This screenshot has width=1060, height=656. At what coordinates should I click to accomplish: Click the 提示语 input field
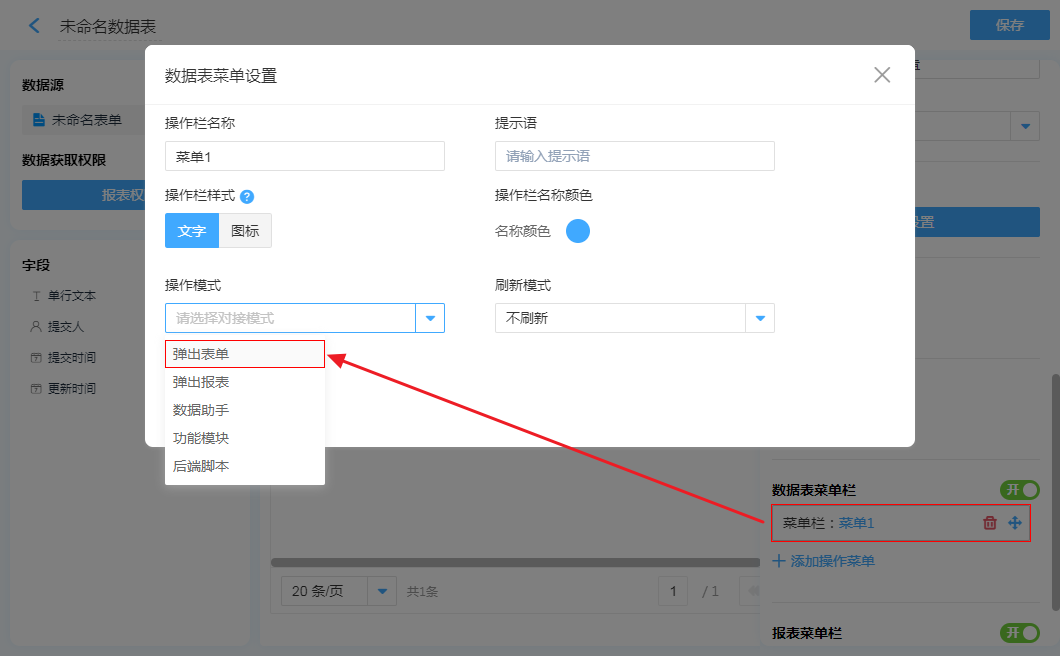tap(634, 156)
